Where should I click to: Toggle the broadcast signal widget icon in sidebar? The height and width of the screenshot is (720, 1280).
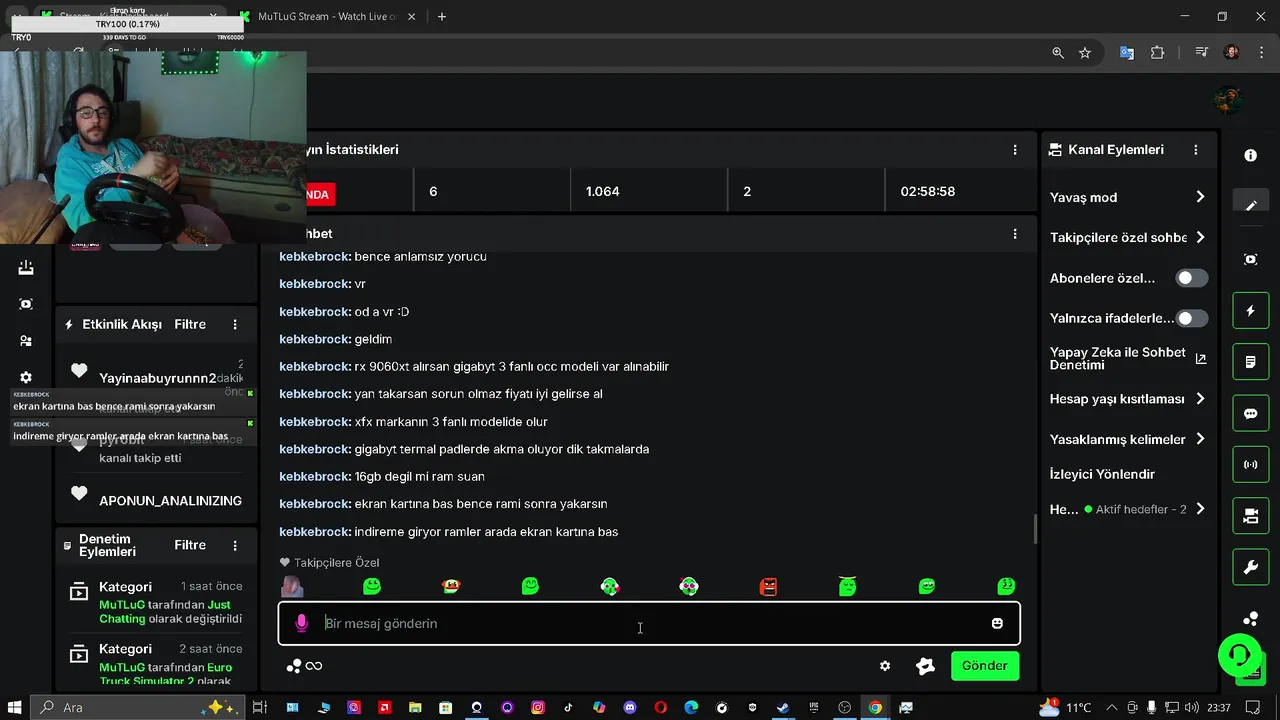1250,465
